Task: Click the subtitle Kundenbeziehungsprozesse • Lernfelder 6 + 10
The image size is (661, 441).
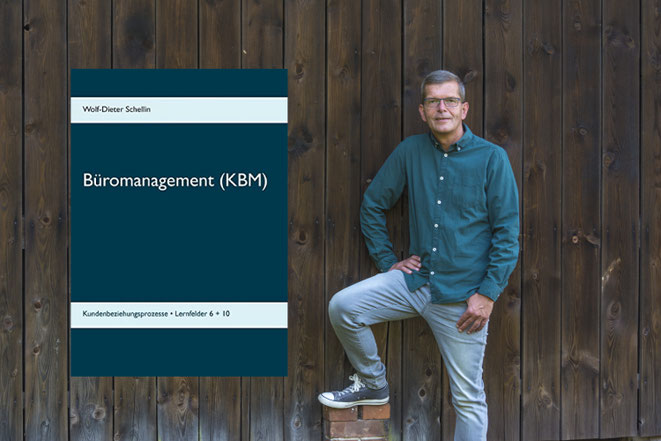Action: (x=156, y=314)
